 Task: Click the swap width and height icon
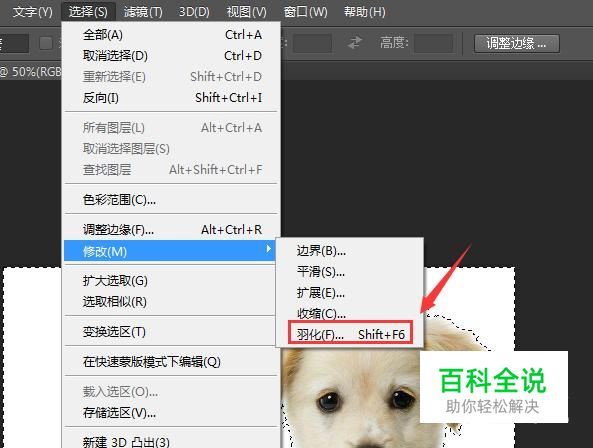coord(355,42)
